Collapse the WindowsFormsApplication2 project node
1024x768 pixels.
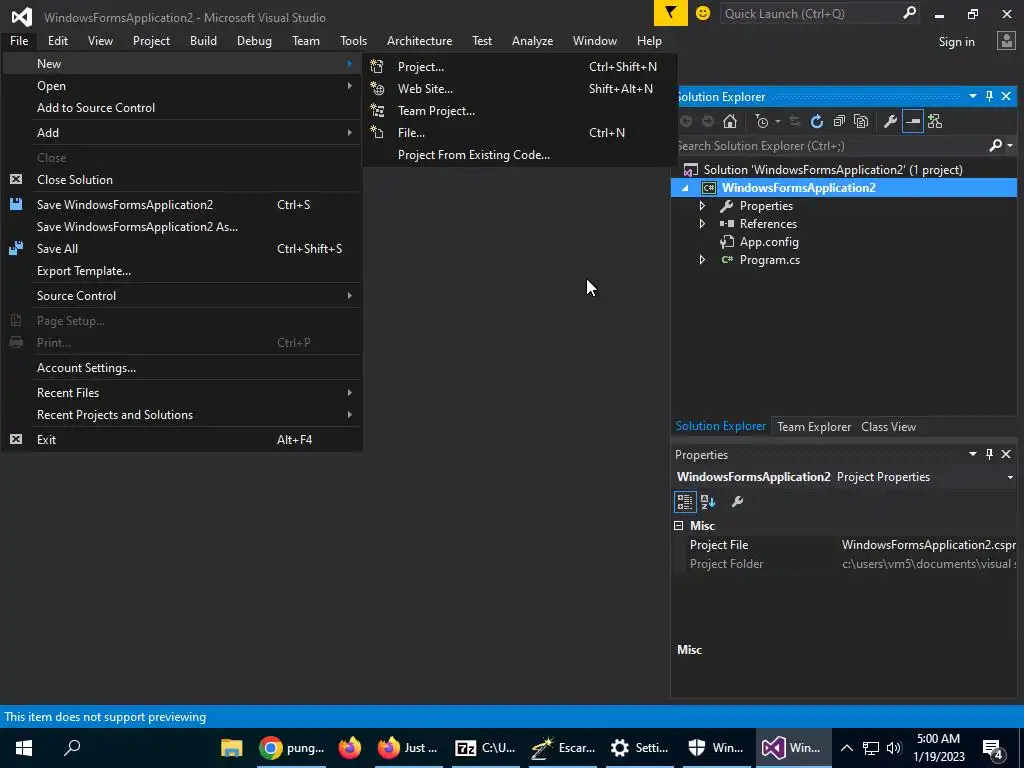point(685,188)
